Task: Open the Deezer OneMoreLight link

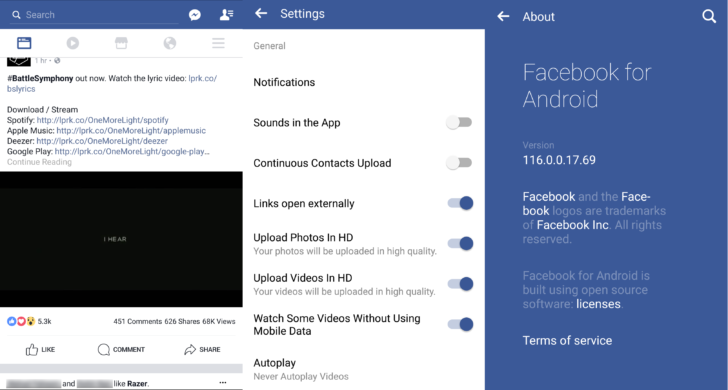Action: pos(102,141)
